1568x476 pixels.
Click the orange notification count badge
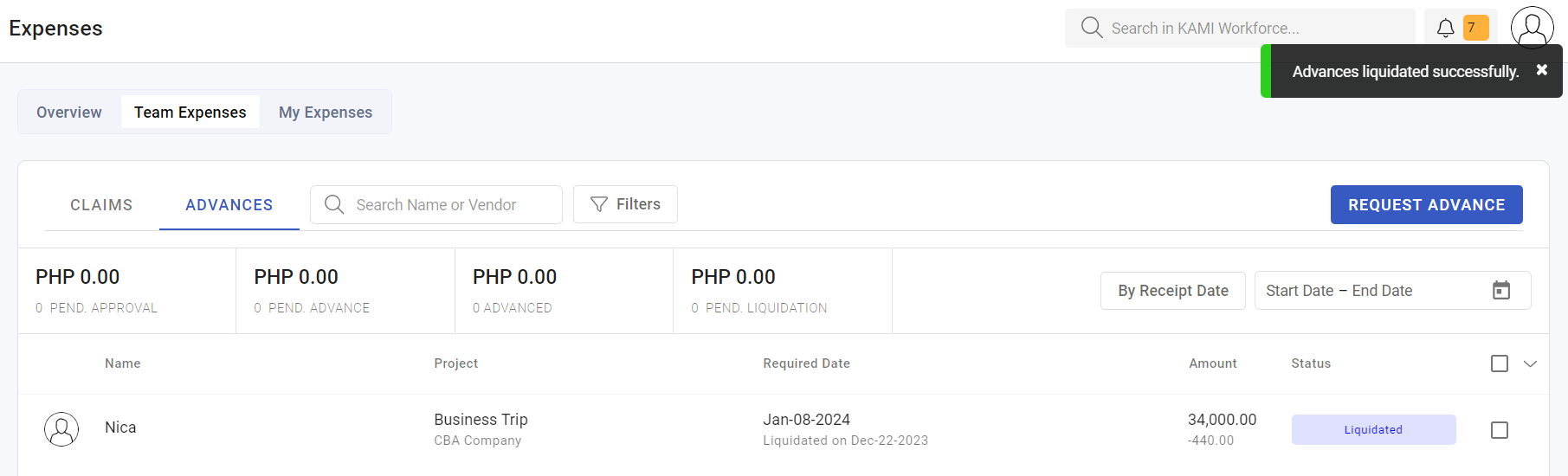click(x=1475, y=28)
